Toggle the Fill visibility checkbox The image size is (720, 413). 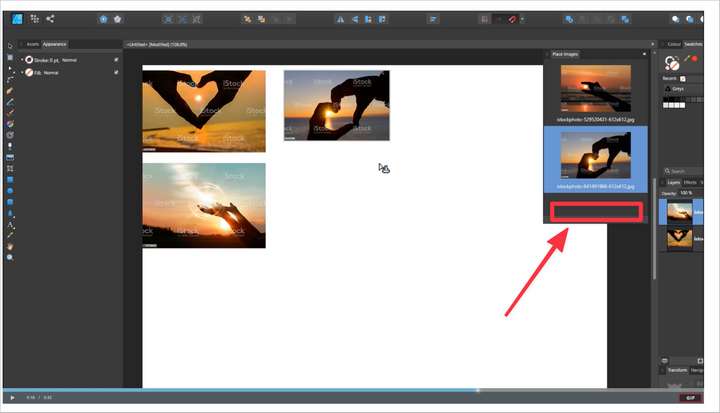coord(116,72)
